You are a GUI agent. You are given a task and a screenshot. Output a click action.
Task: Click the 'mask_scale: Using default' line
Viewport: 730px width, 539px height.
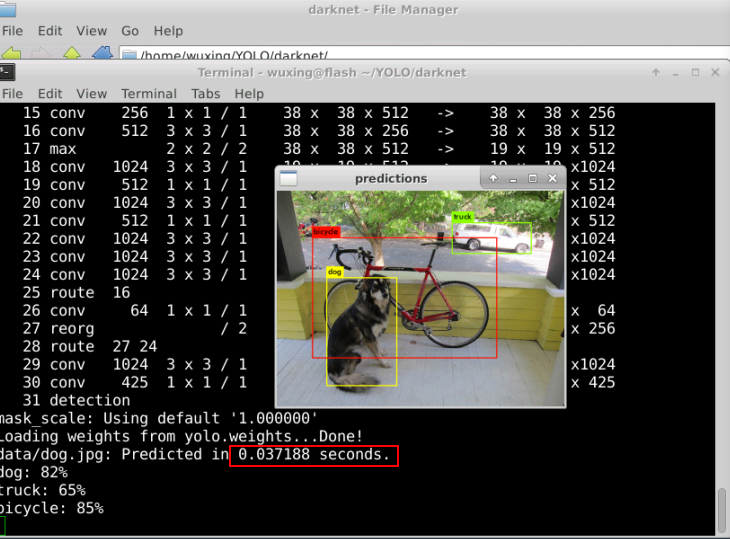(x=158, y=418)
